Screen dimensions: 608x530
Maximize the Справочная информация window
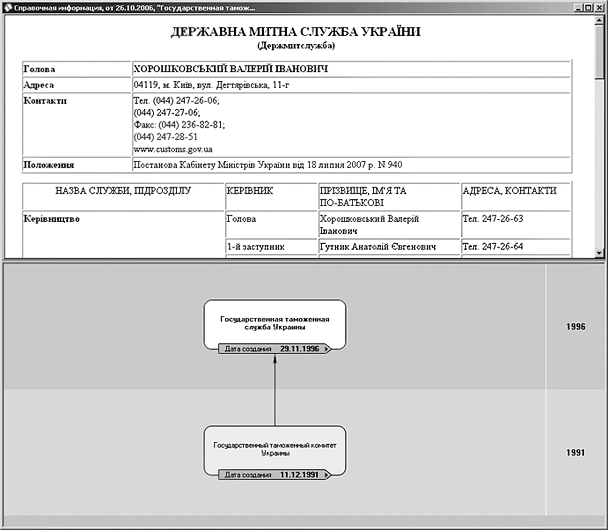click(x=588, y=8)
